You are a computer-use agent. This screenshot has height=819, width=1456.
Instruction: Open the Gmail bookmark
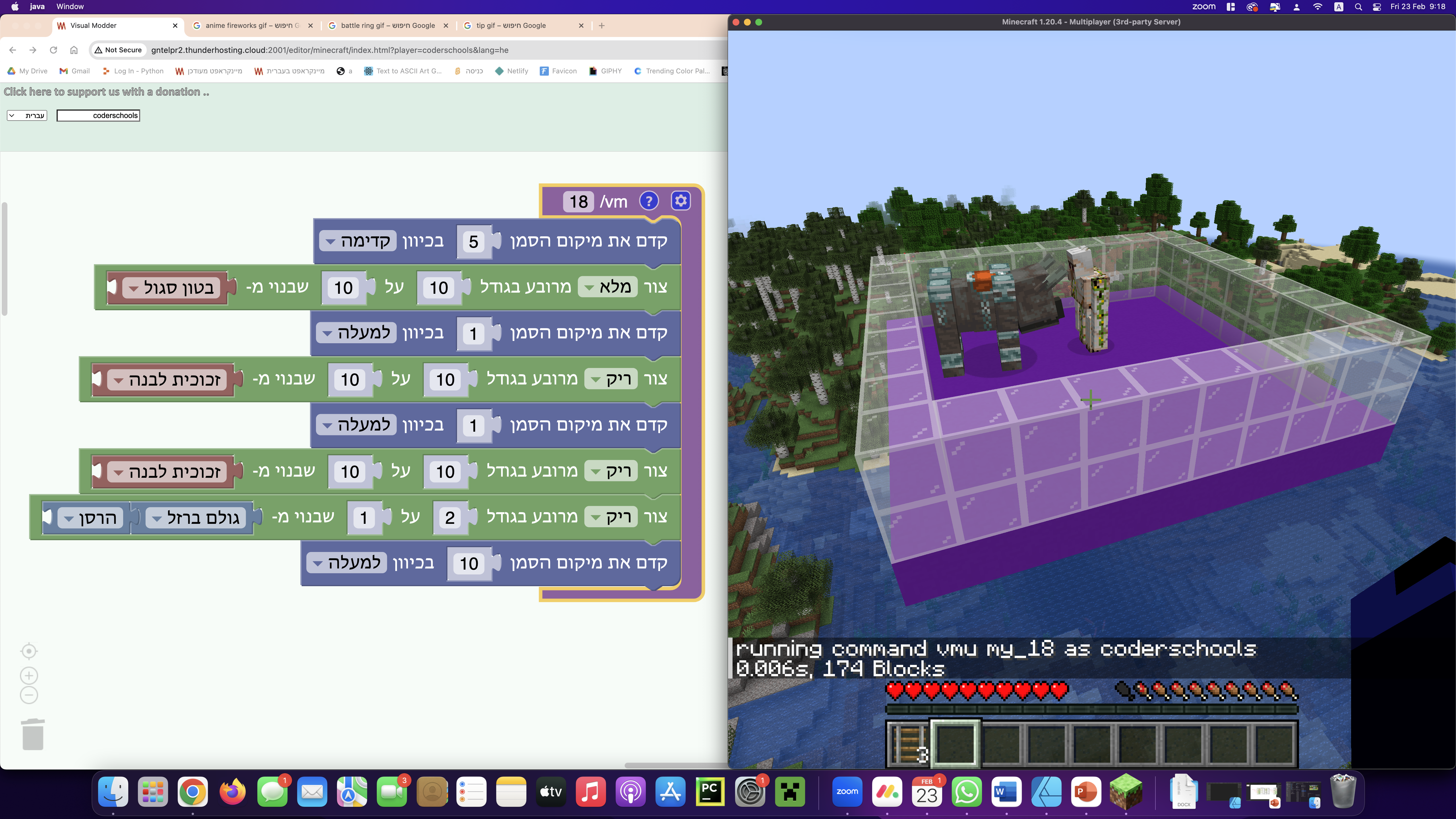[x=75, y=71]
